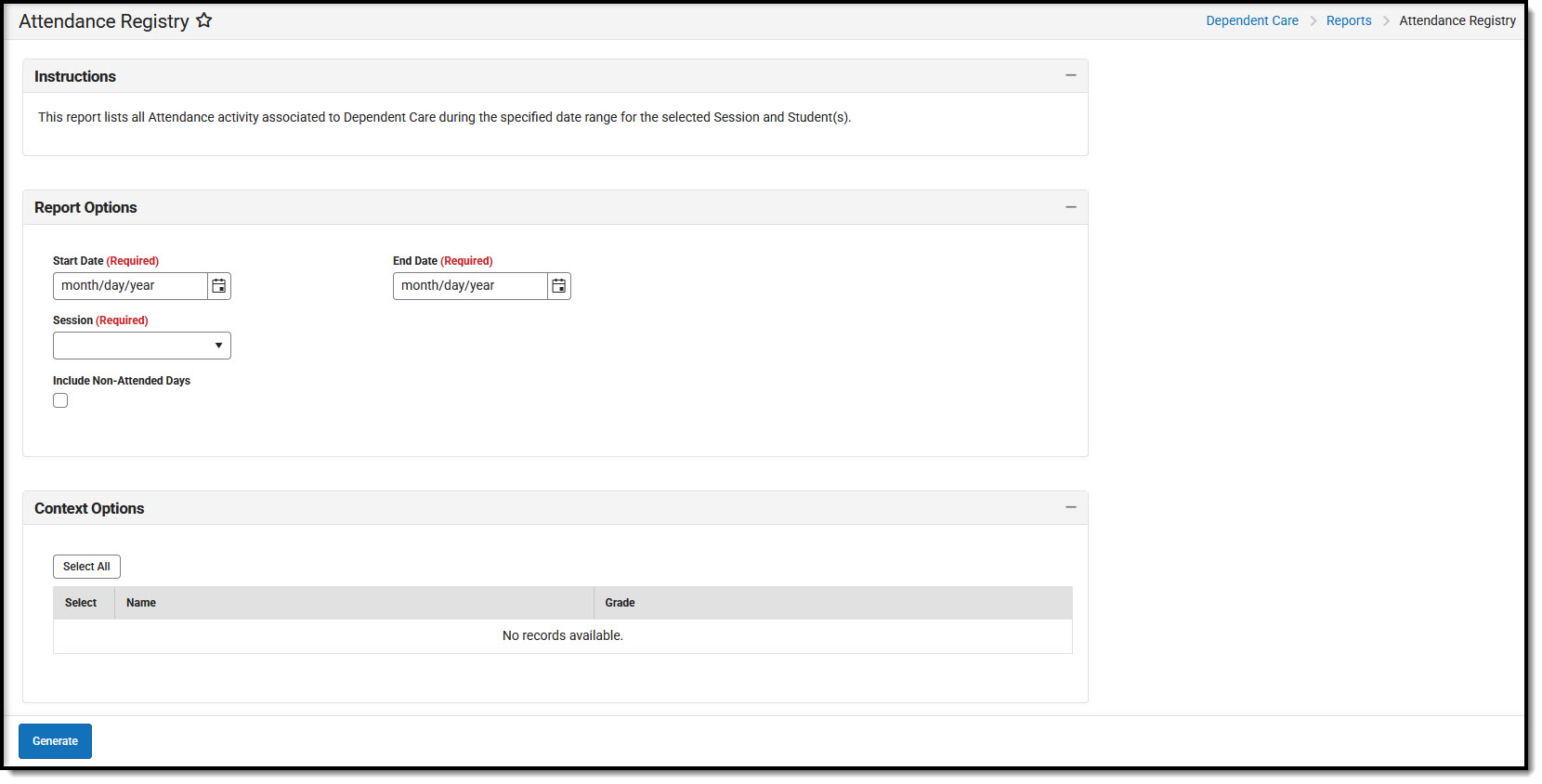Click the instructions text beginning 'This report lists'
The image size is (1542, 784).
[x=445, y=117]
